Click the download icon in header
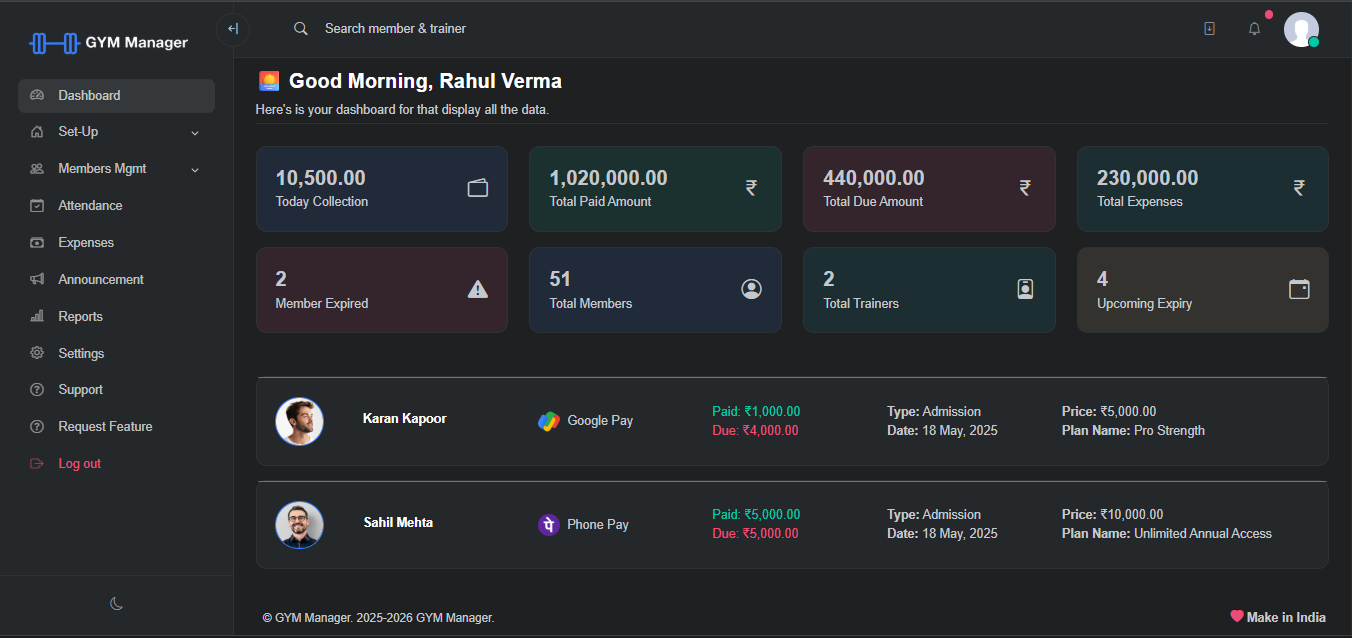The image size is (1352, 638). point(1209,29)
